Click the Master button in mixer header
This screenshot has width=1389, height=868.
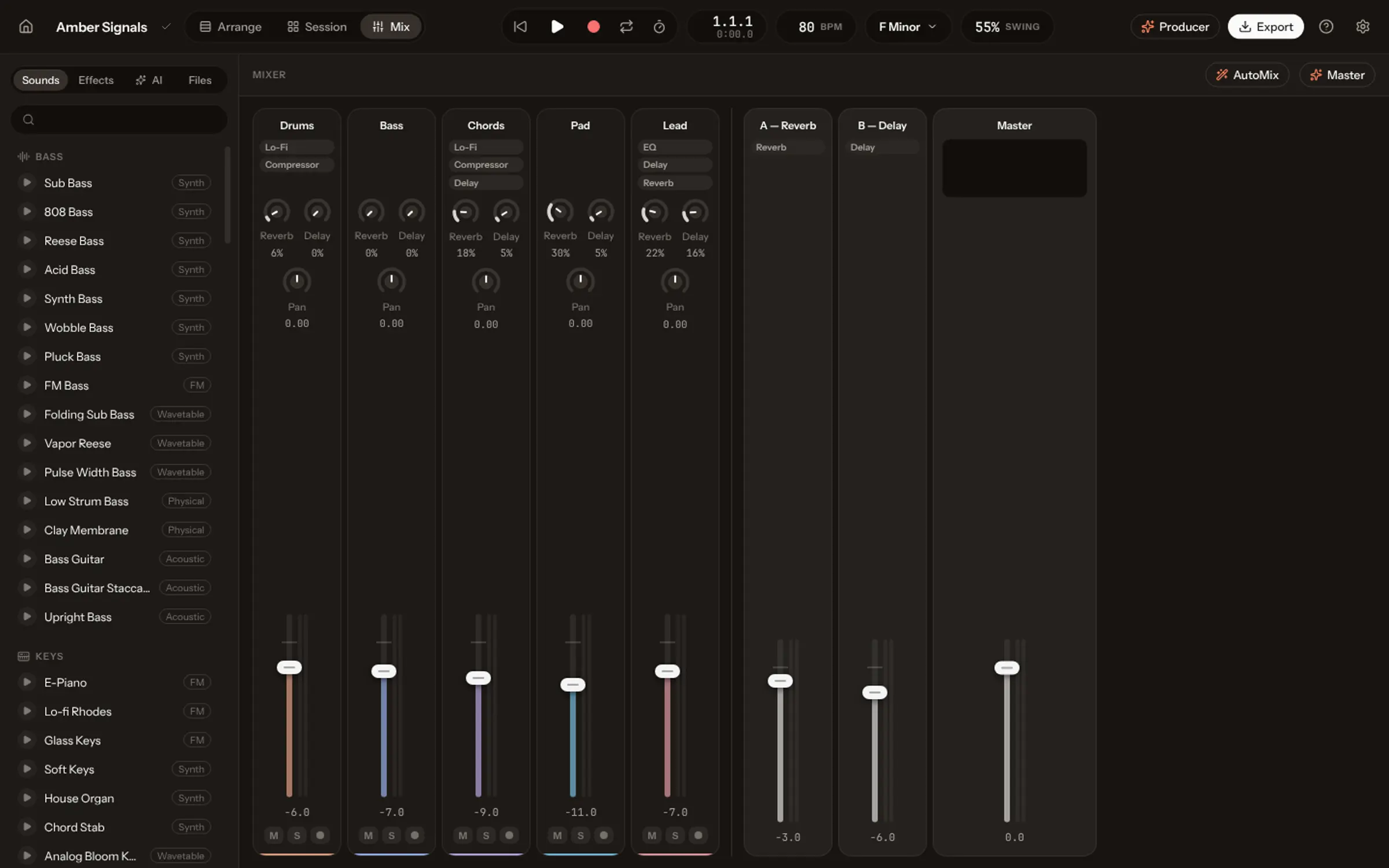pos(1337,75)
